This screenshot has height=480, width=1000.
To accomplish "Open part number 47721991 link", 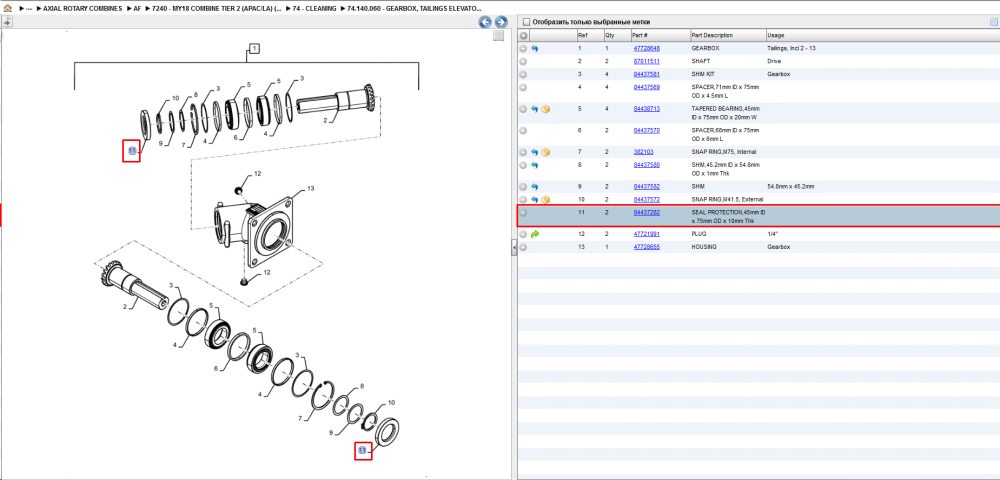I will (646, 234).
